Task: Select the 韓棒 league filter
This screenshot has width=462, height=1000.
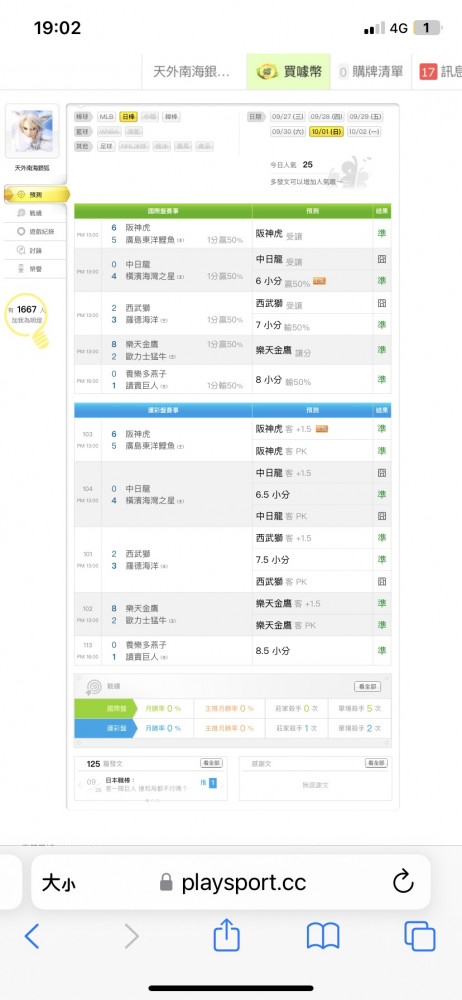Action: click(x=171, y=117)
